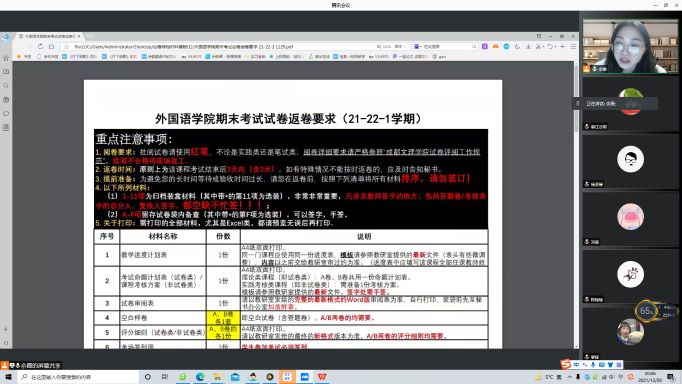Click the document vertical scrollbar
This screenshot has height=384, width=682.
(x=576, y=204)
